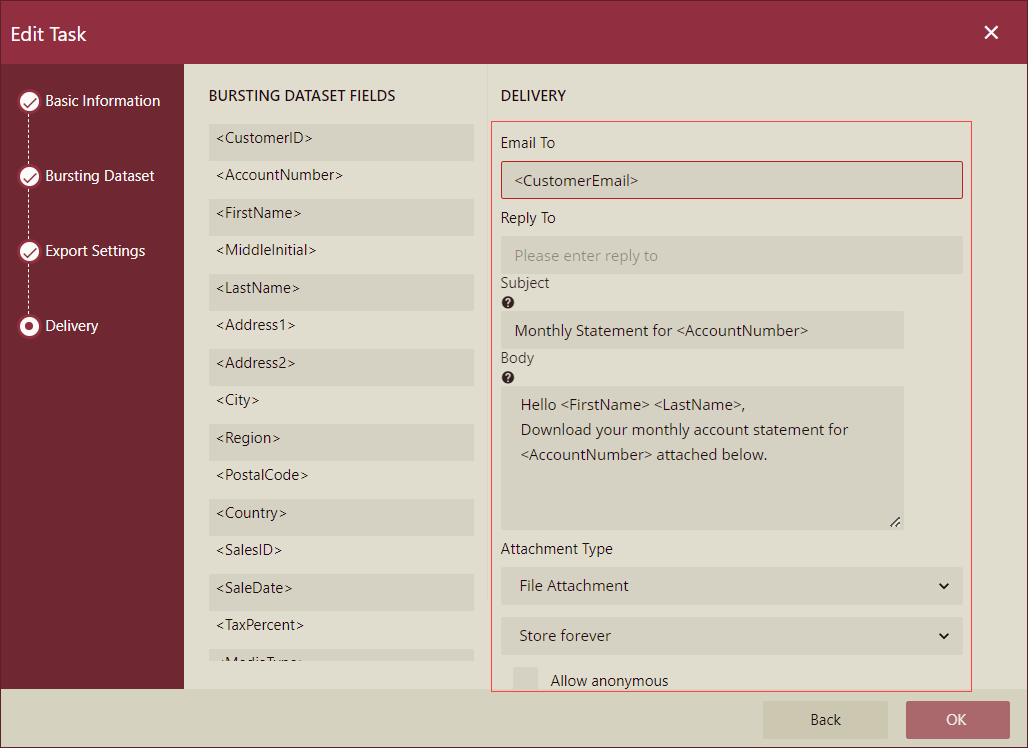
Task: Select the AccountNumber dataset field
Action: (x=341, y=177)
